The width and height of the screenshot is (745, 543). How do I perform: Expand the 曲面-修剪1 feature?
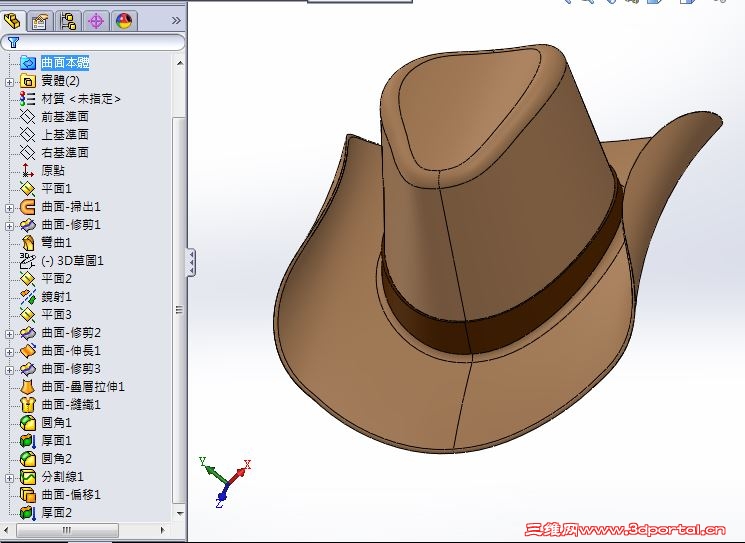pyautogui.click(x=9, y=226)
